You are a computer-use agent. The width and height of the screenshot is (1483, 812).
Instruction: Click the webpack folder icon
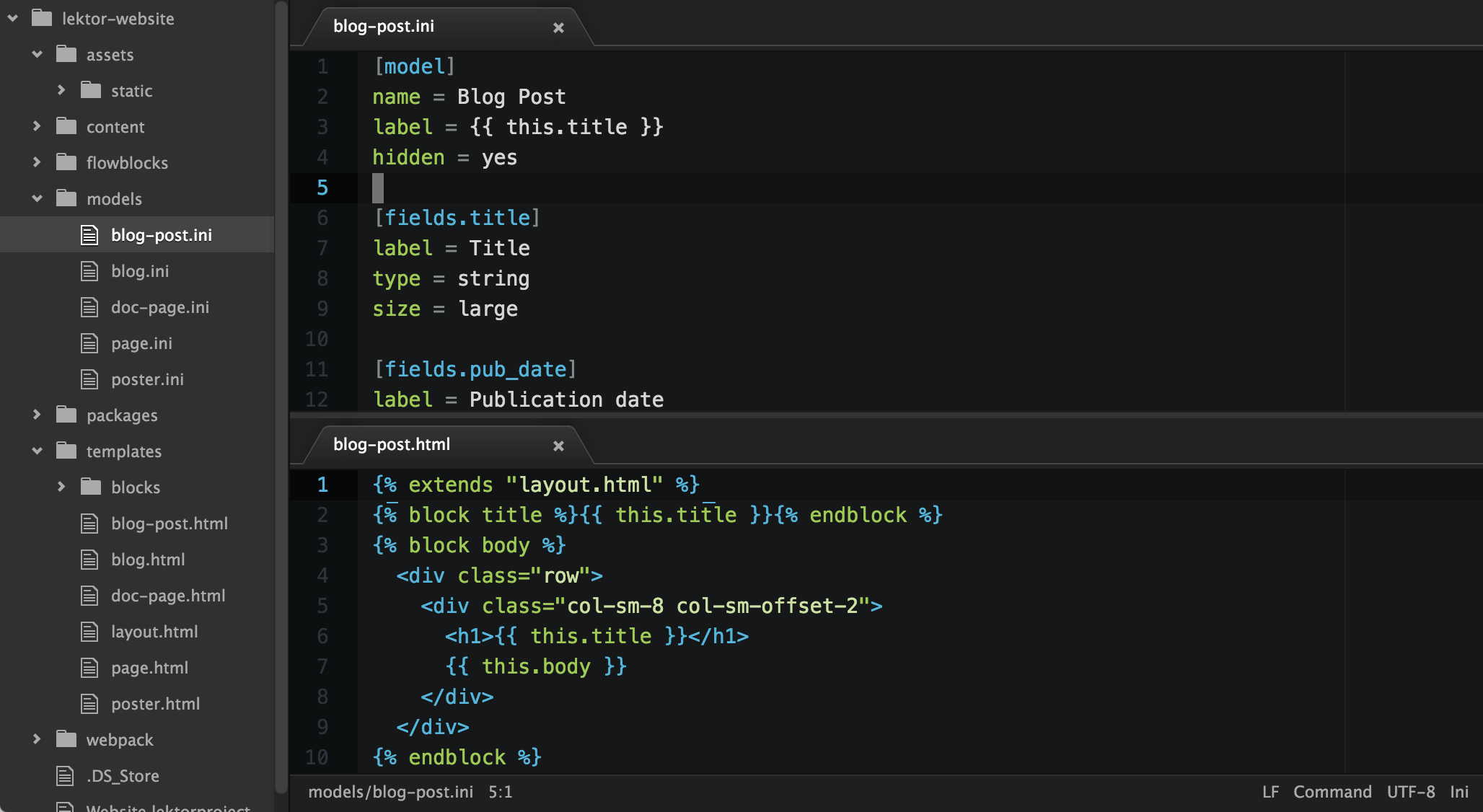tap(66, 739)
